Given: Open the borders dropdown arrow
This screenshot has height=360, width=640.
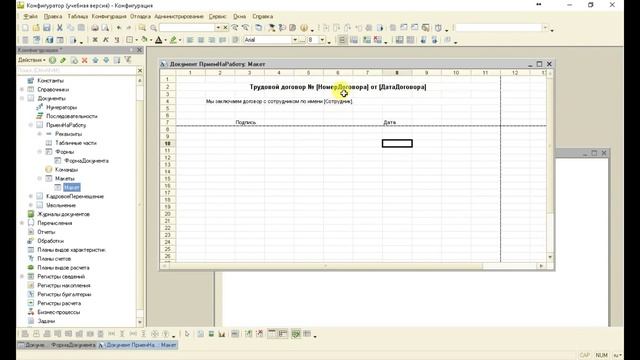Looking at the screenshot, I should (x=136, y=40).
